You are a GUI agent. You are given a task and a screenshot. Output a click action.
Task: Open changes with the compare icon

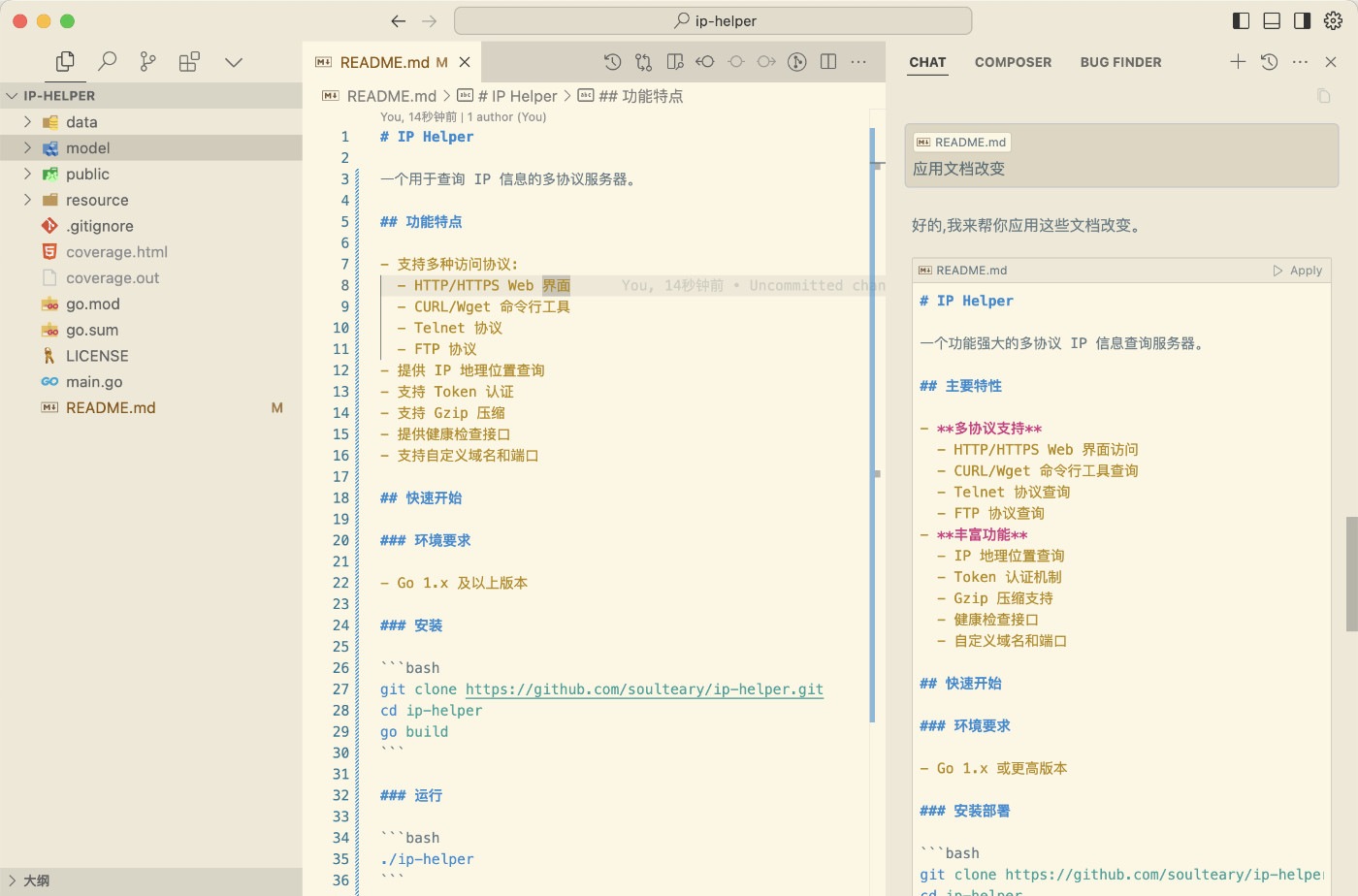click(x=643, y=62)
